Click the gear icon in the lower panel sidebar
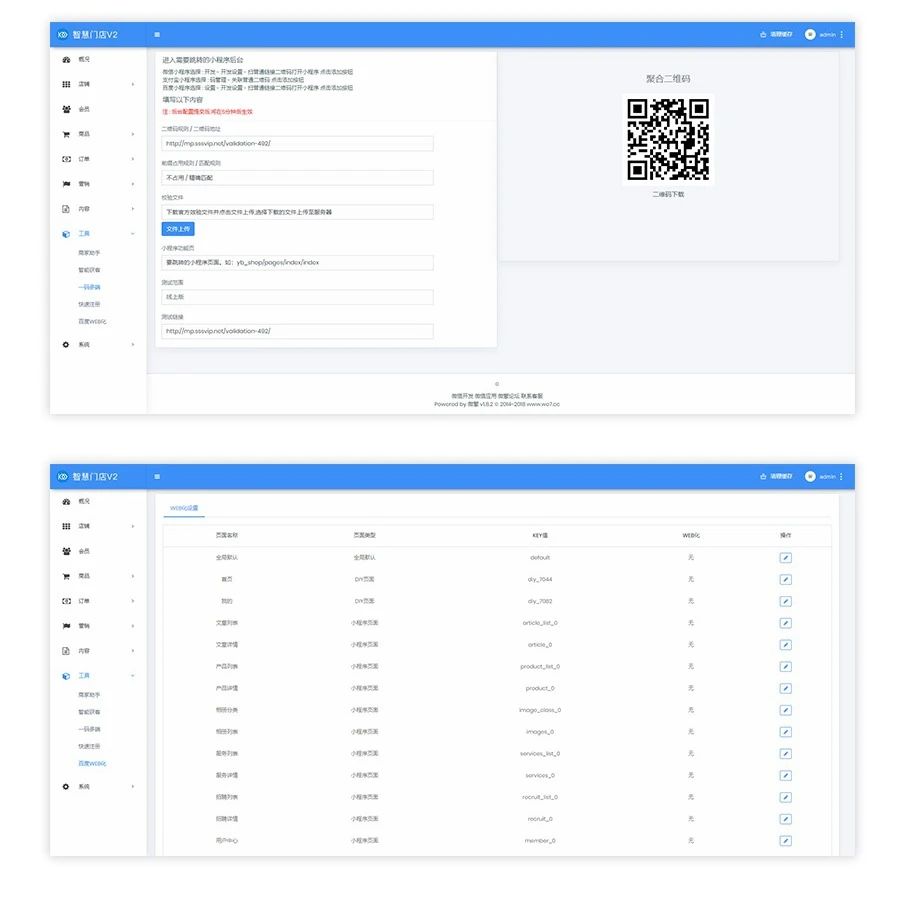This screenshot has height=907, width=905. tap(66, 787)
